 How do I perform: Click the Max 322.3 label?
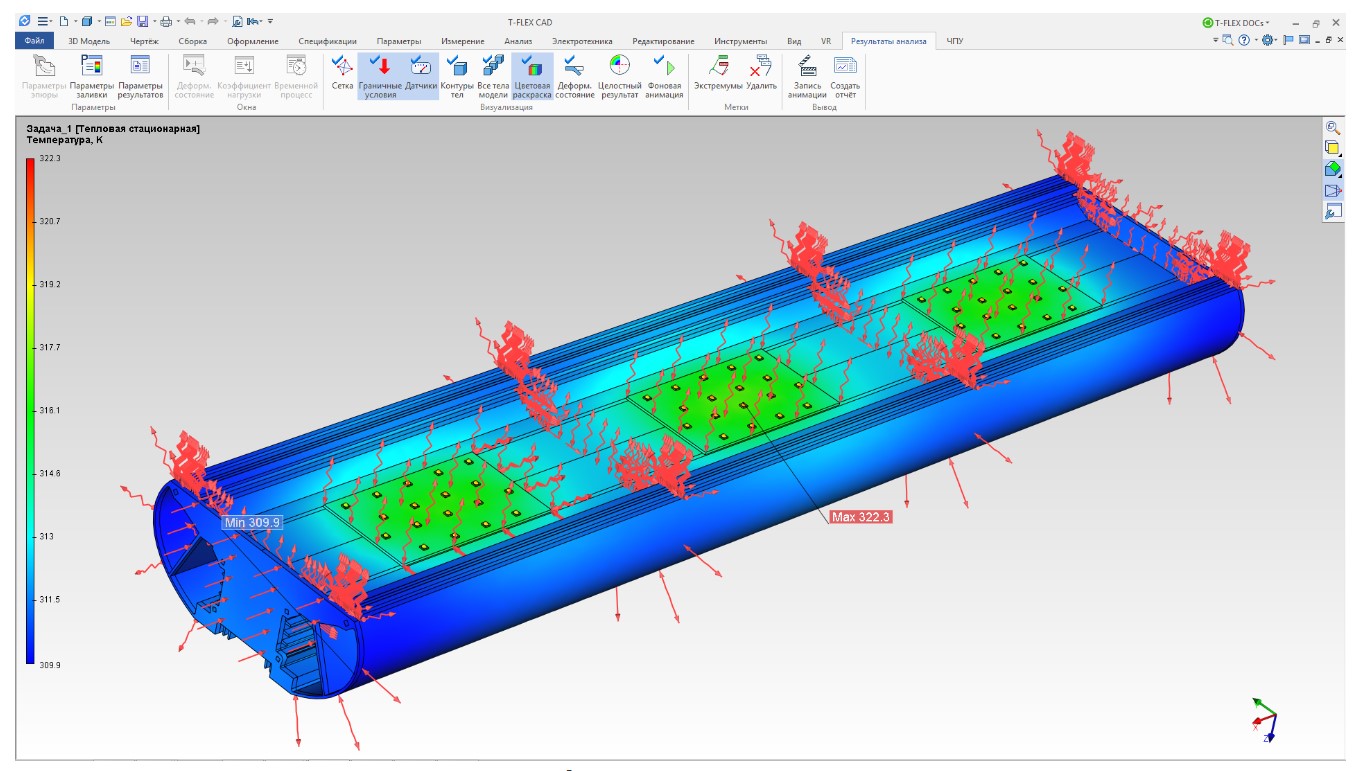pos(860,517)
